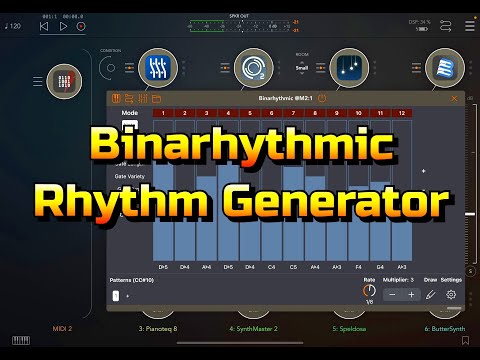Open the SynthMaster 2 instrument node
Image resolution: width=480 pixels, height=360 pixels.
pyautogui.click(x=254, y=68)
